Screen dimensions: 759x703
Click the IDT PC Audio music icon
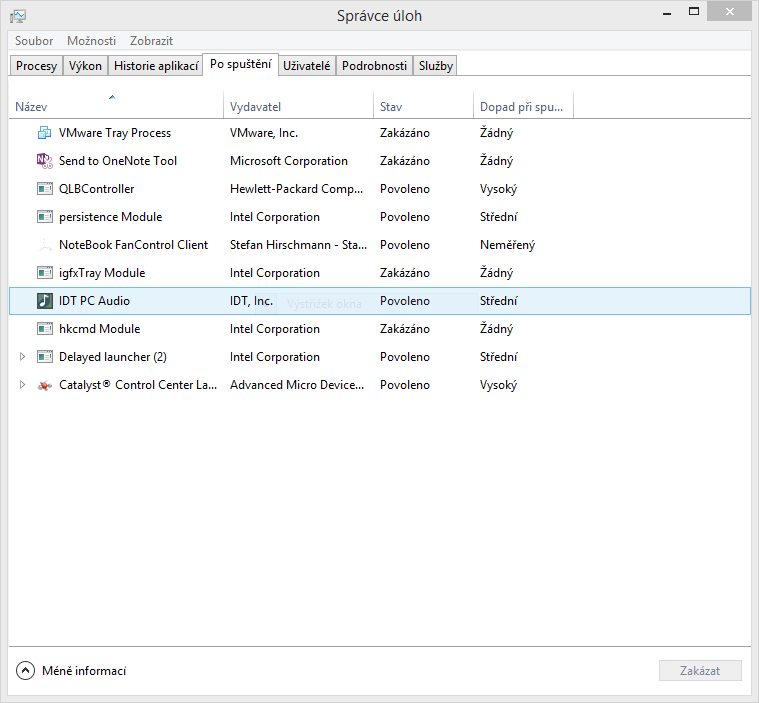pyautogui.click(x=45, y=301)
